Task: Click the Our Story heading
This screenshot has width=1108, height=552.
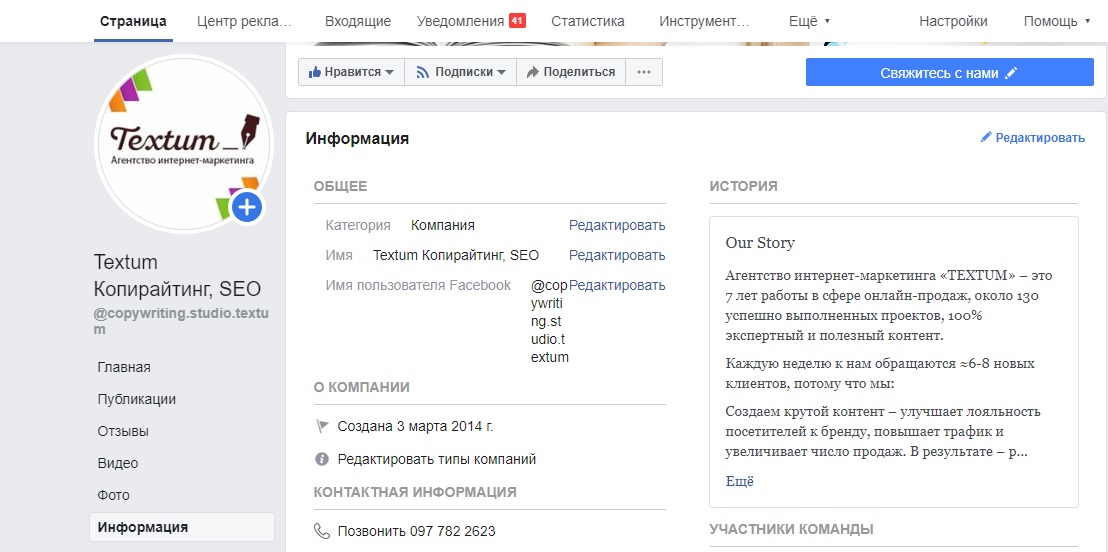Action: click(x=760, y=243)
